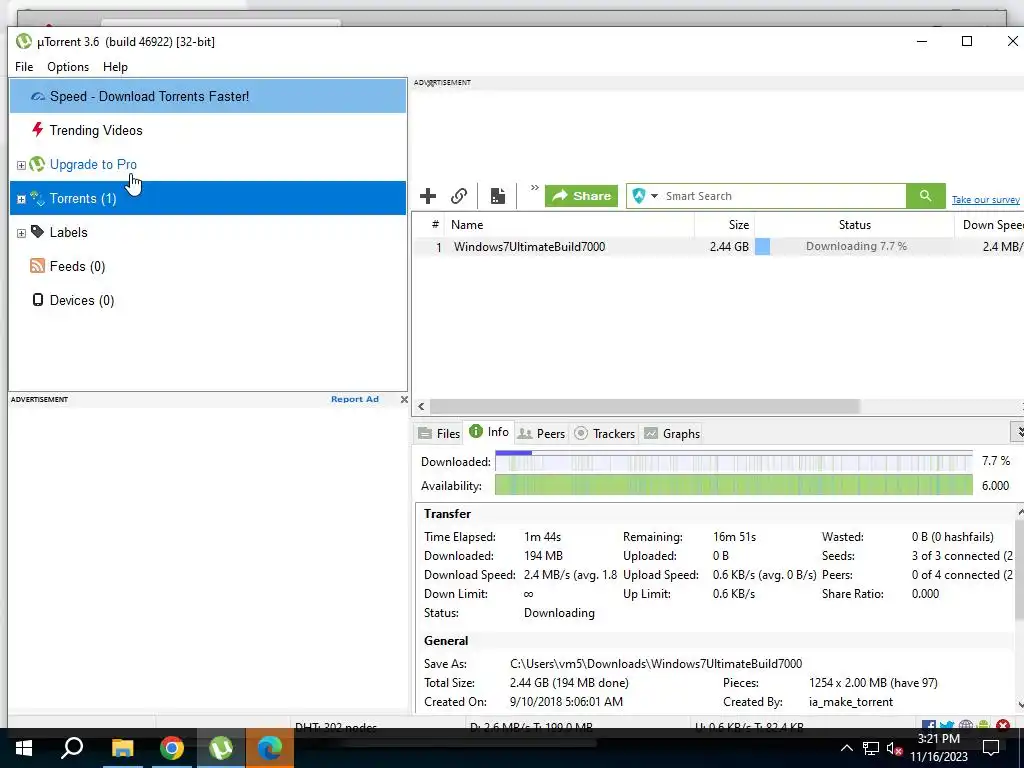Click the 2.44 GB size cell

729,247
